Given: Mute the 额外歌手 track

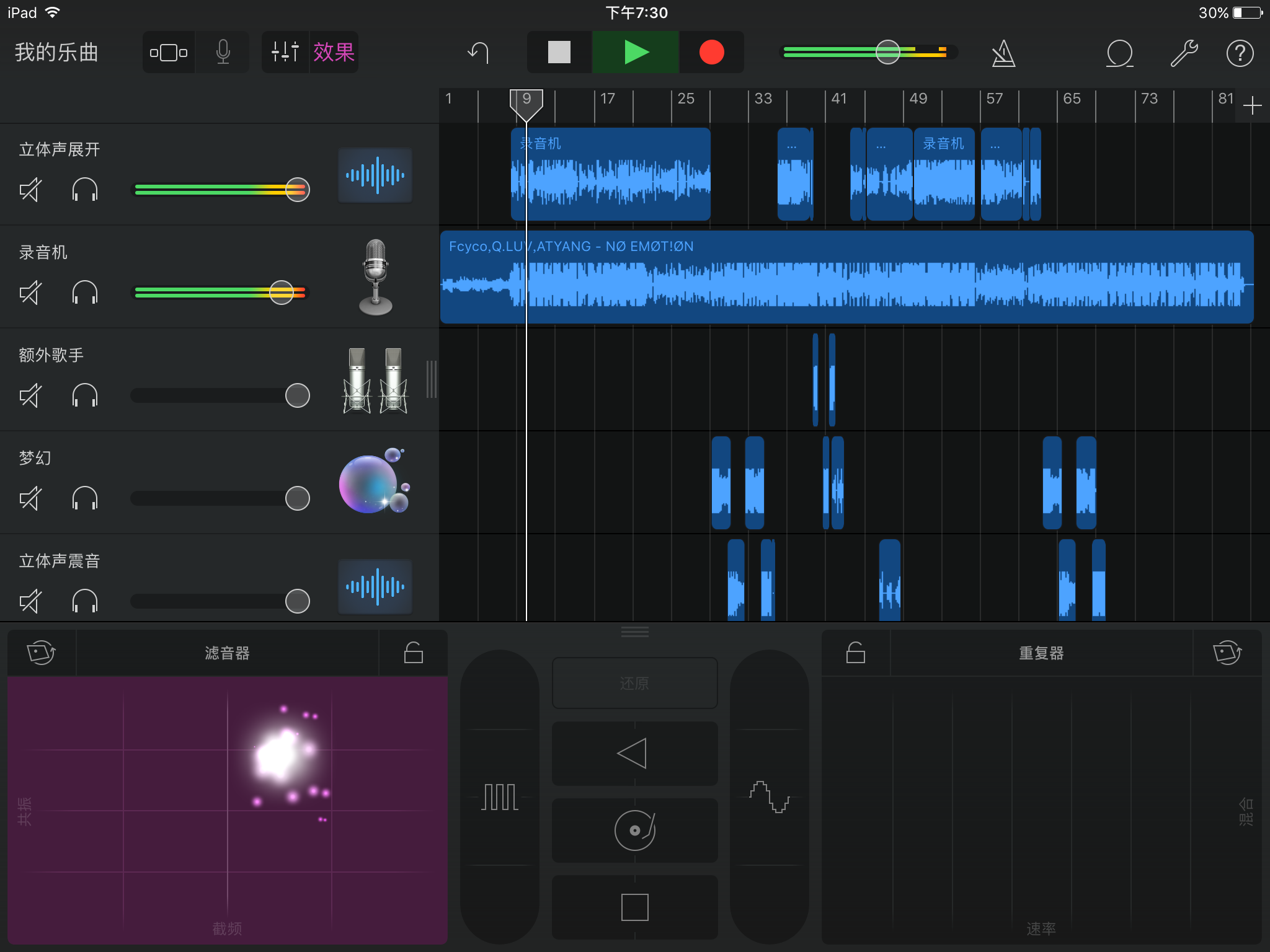Looking at the screenshot, I should (30, 395).
